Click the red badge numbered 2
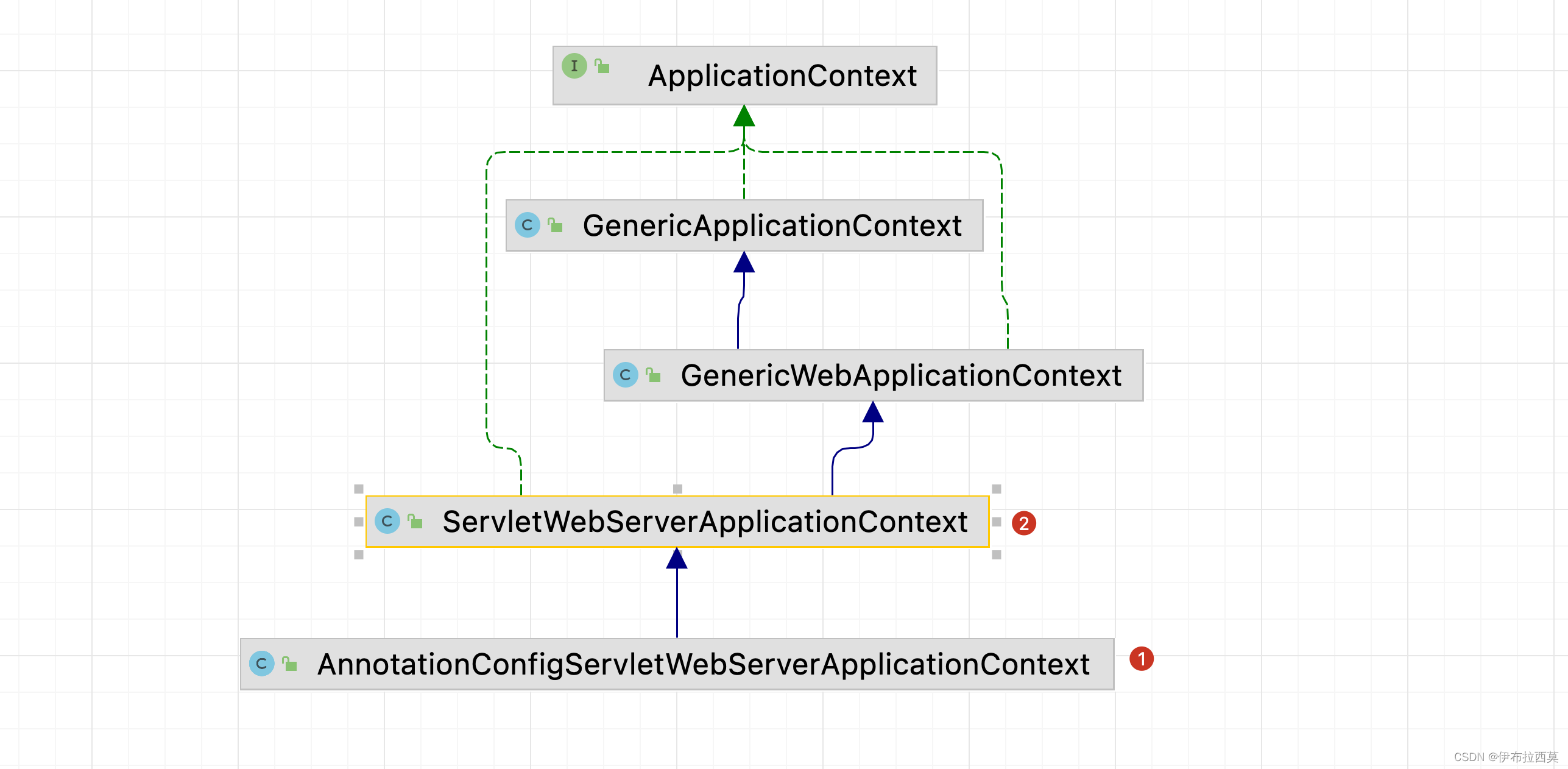The width and height of the screenshot is (1568, 769). pos(1023,523)
